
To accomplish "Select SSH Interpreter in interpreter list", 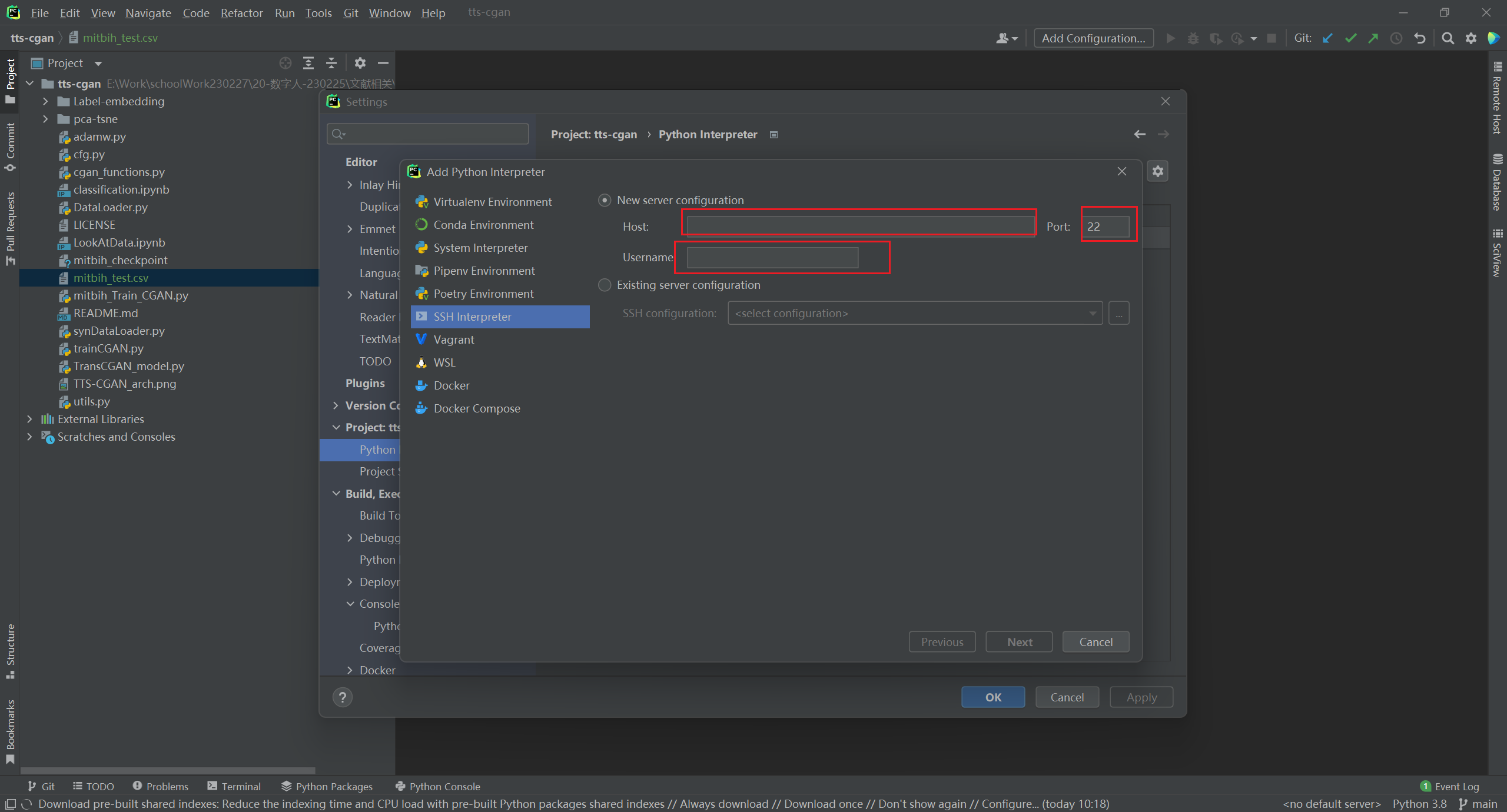I will point(500,317).
